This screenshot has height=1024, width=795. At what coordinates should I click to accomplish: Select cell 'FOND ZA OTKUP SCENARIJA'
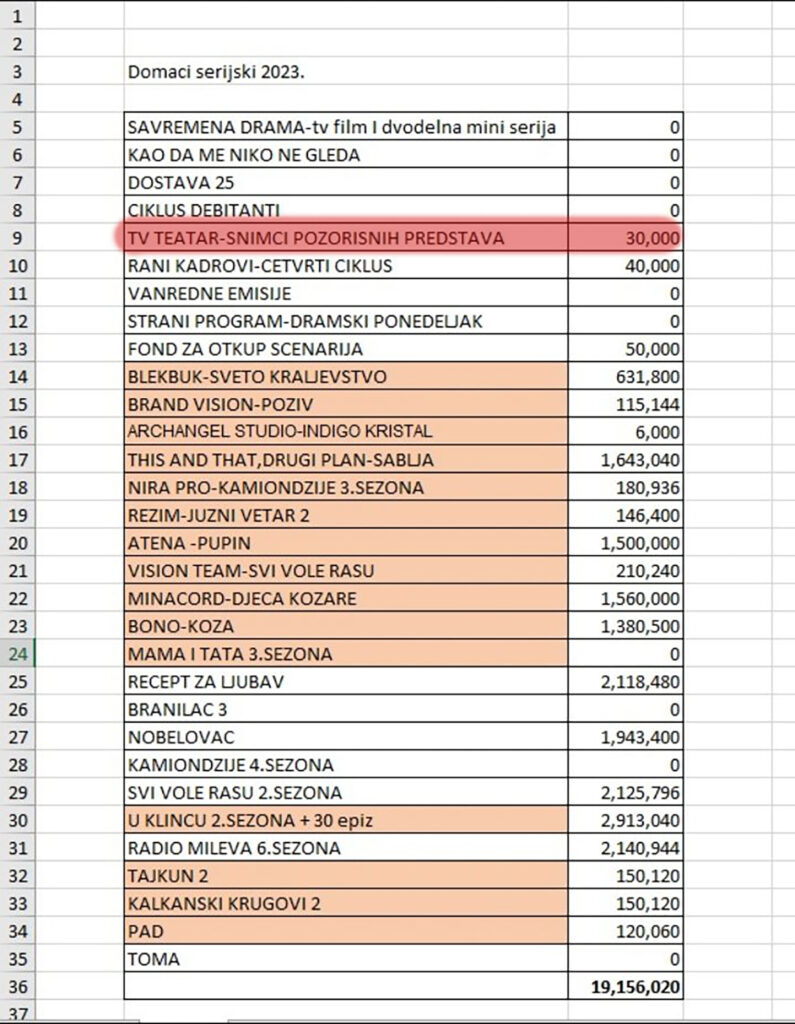pyautogui.click(x=346, y=349)
